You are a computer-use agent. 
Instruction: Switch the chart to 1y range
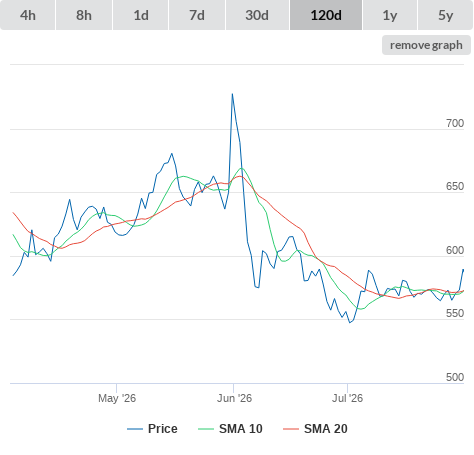pos(390,15)
